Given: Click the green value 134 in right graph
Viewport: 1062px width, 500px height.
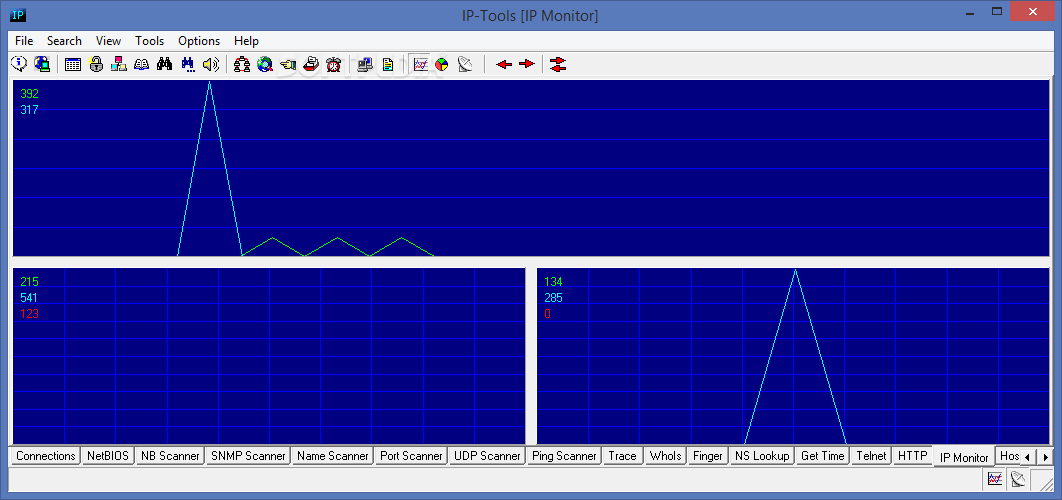Looking at the screenshot, I should tap(553, 282).
